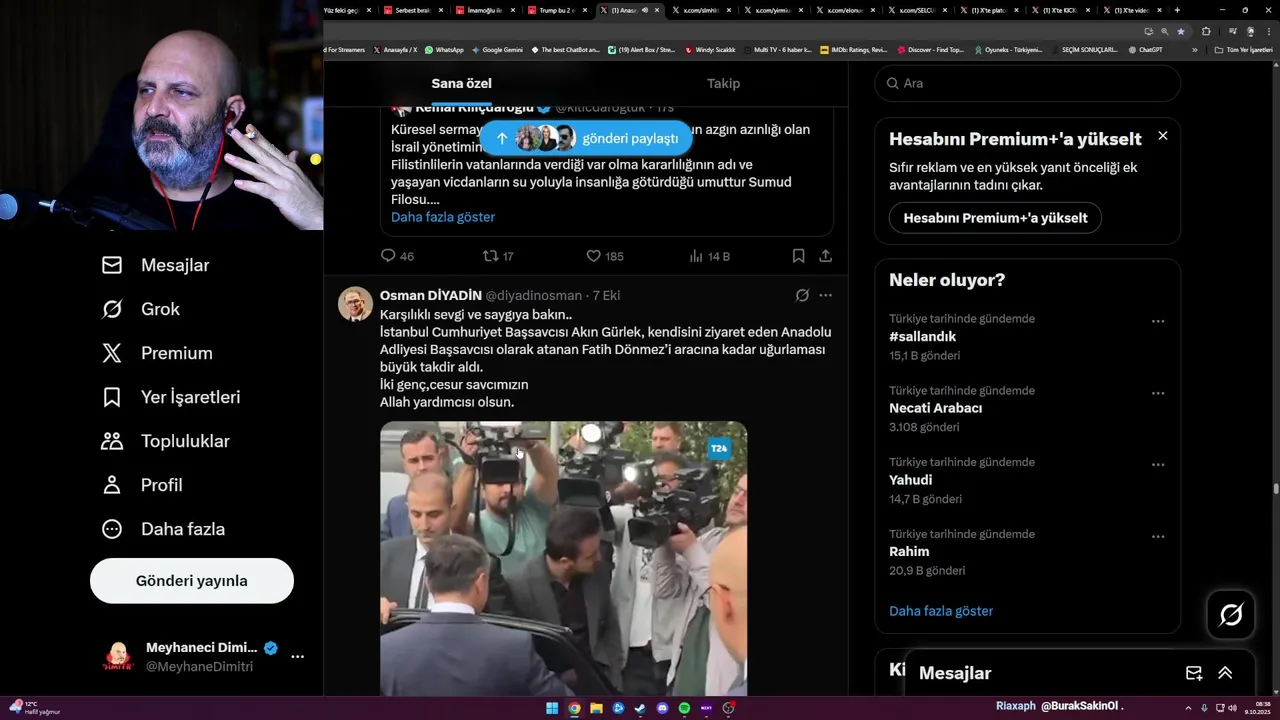Expand Daha fazla sidebar menu
The width and height of the screenshot is (1280, 720).
(x=163, y=529)
